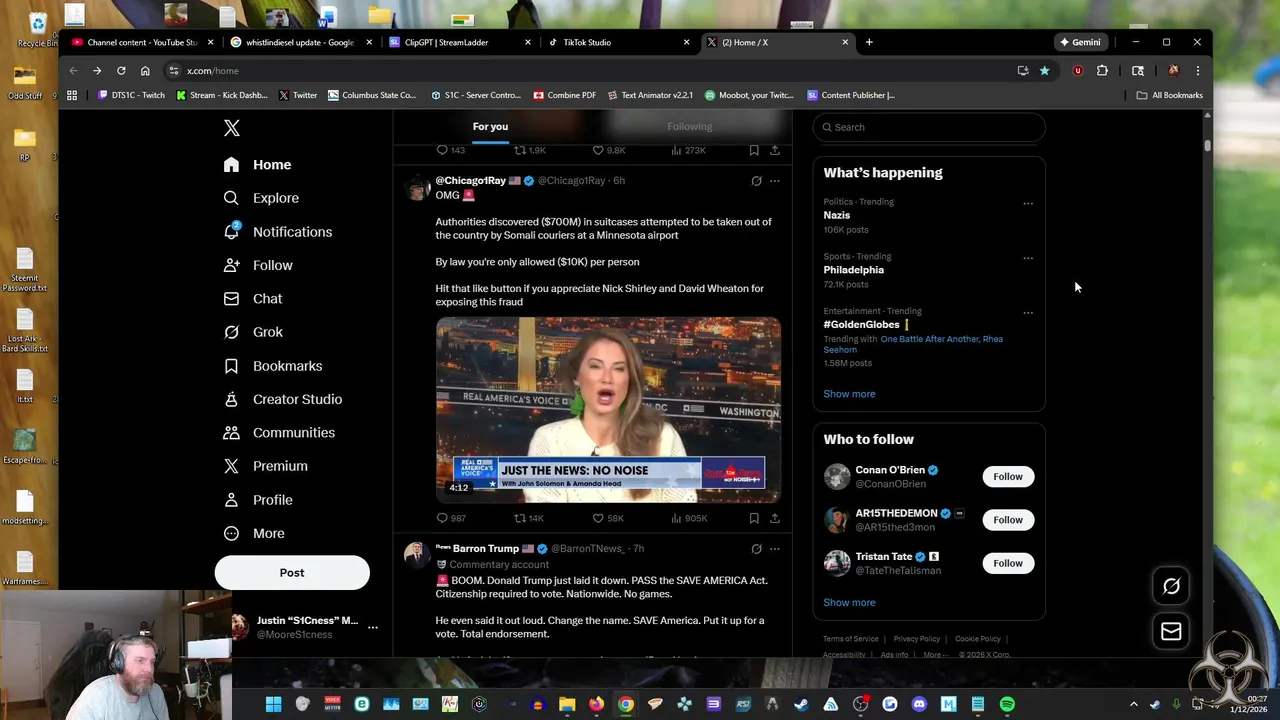Viewport: 1280px width, 720px height.
Task: Repost the top post with 1.9K reposts
Action: coord(530,150)
